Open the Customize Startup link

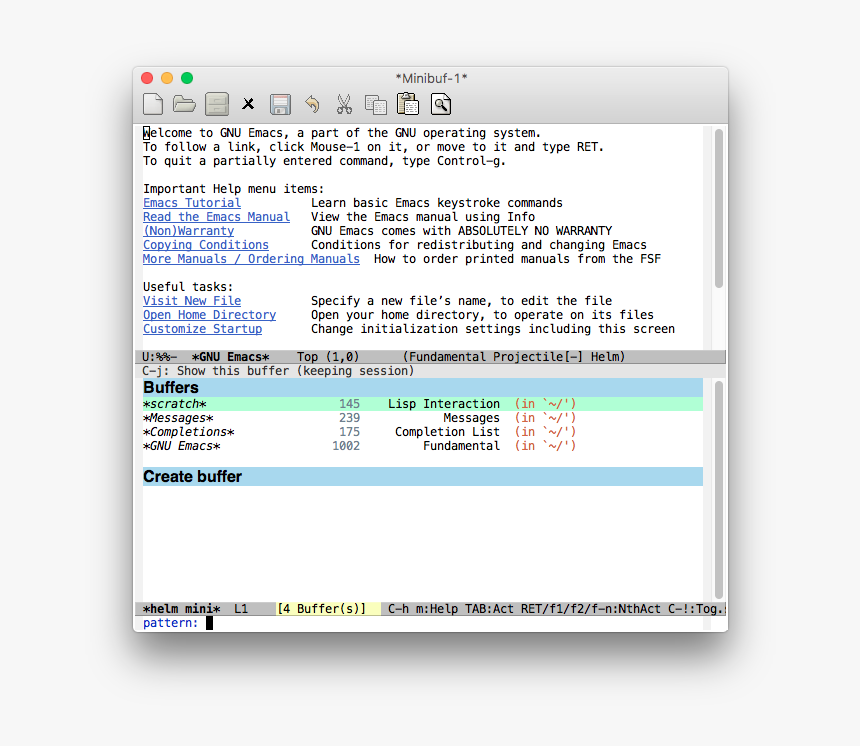(202, 329)
